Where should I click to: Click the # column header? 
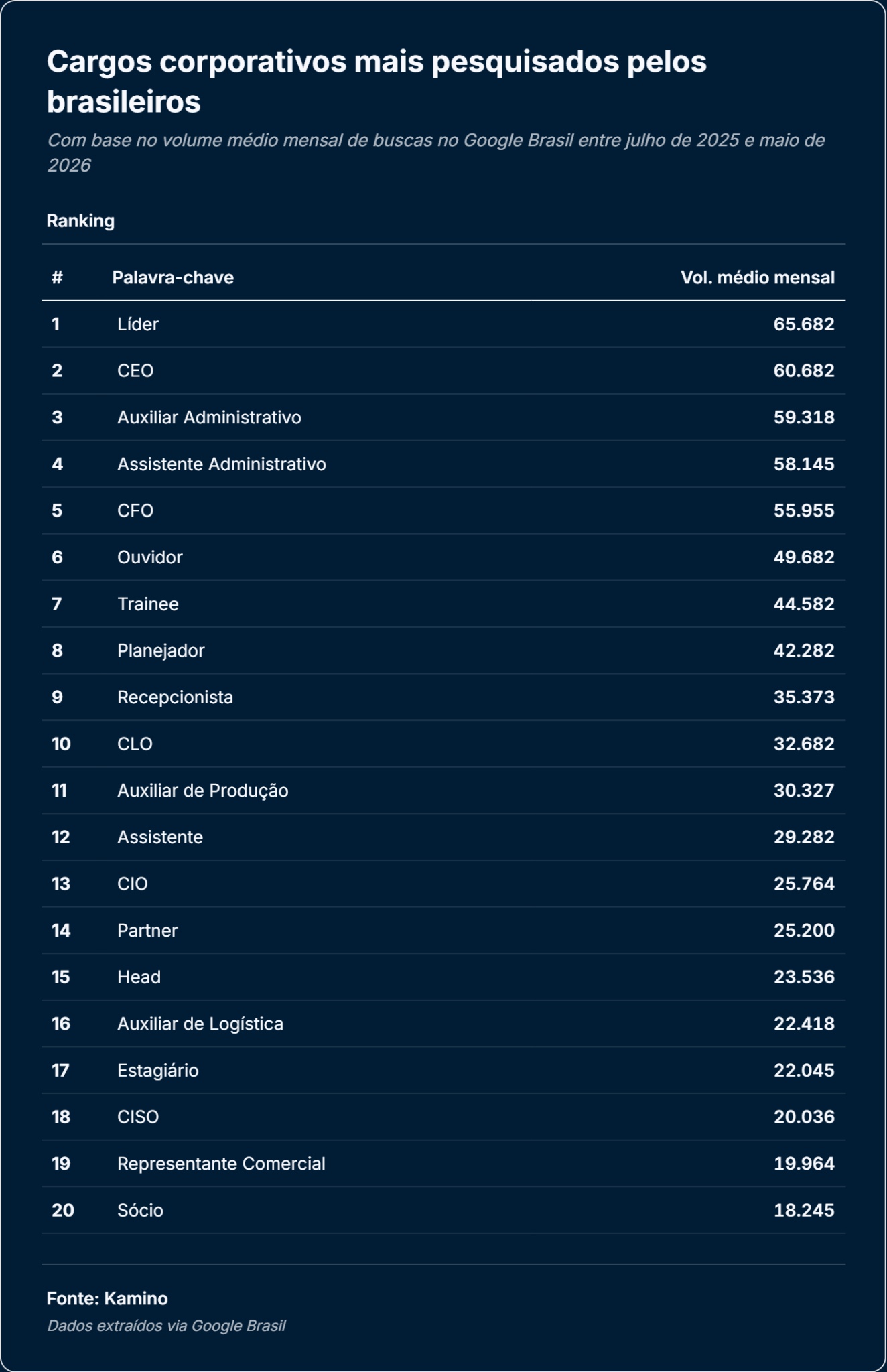(x=57, y=277)
